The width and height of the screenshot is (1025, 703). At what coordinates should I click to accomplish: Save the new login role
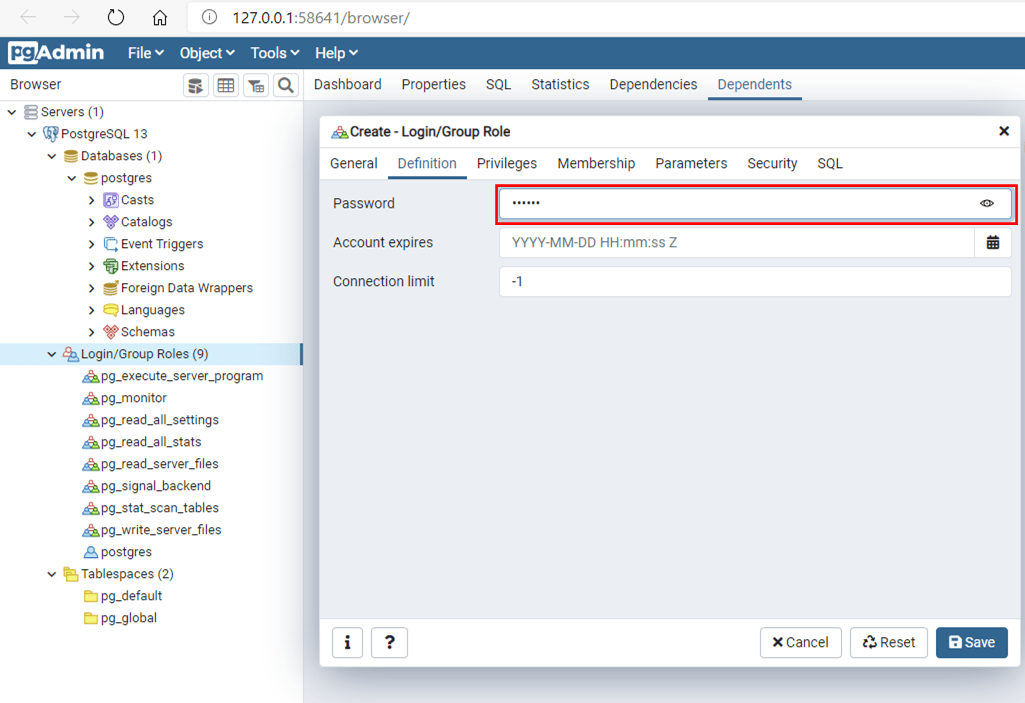coord(971,642)
